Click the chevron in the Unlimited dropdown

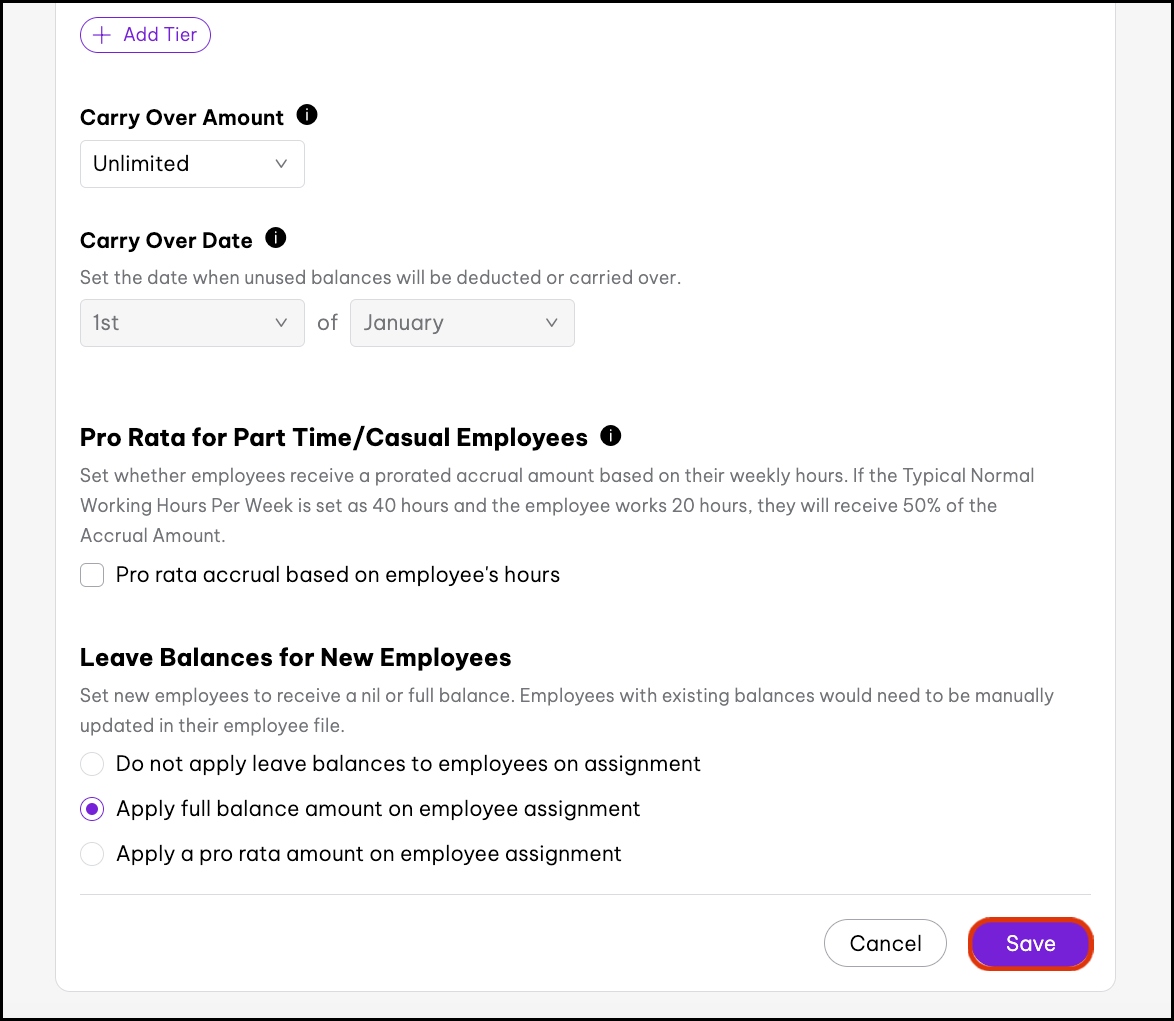pos(281,164)
